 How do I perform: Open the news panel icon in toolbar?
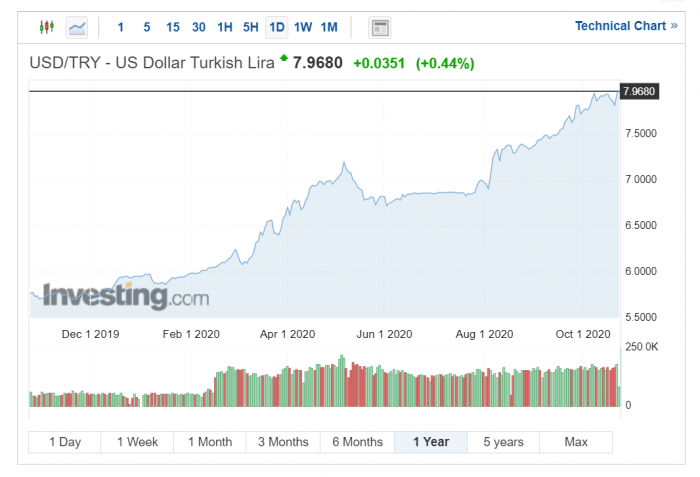tap(380, 27)
